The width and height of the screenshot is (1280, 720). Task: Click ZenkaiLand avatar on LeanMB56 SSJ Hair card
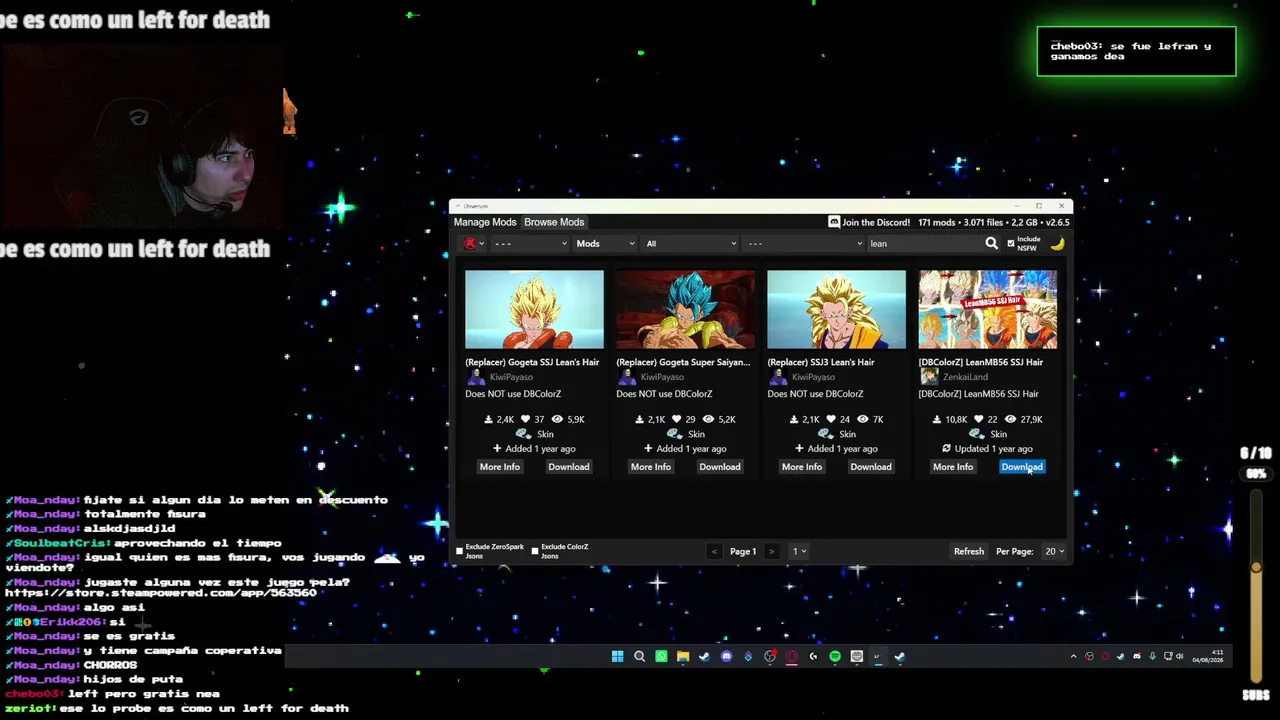[929, 377]
